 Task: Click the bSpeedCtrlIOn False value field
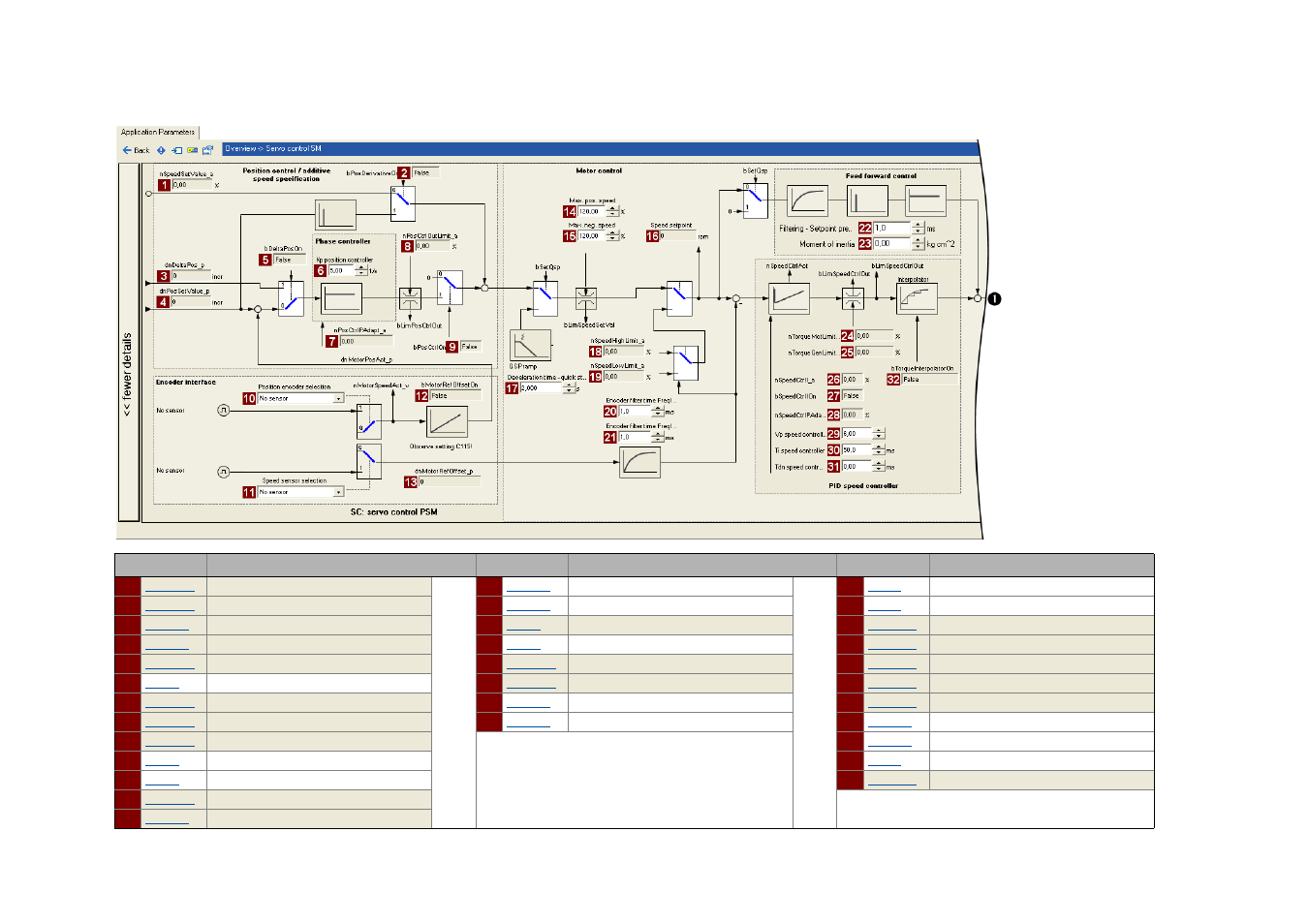pyautogui.click(x=852, y=395)
